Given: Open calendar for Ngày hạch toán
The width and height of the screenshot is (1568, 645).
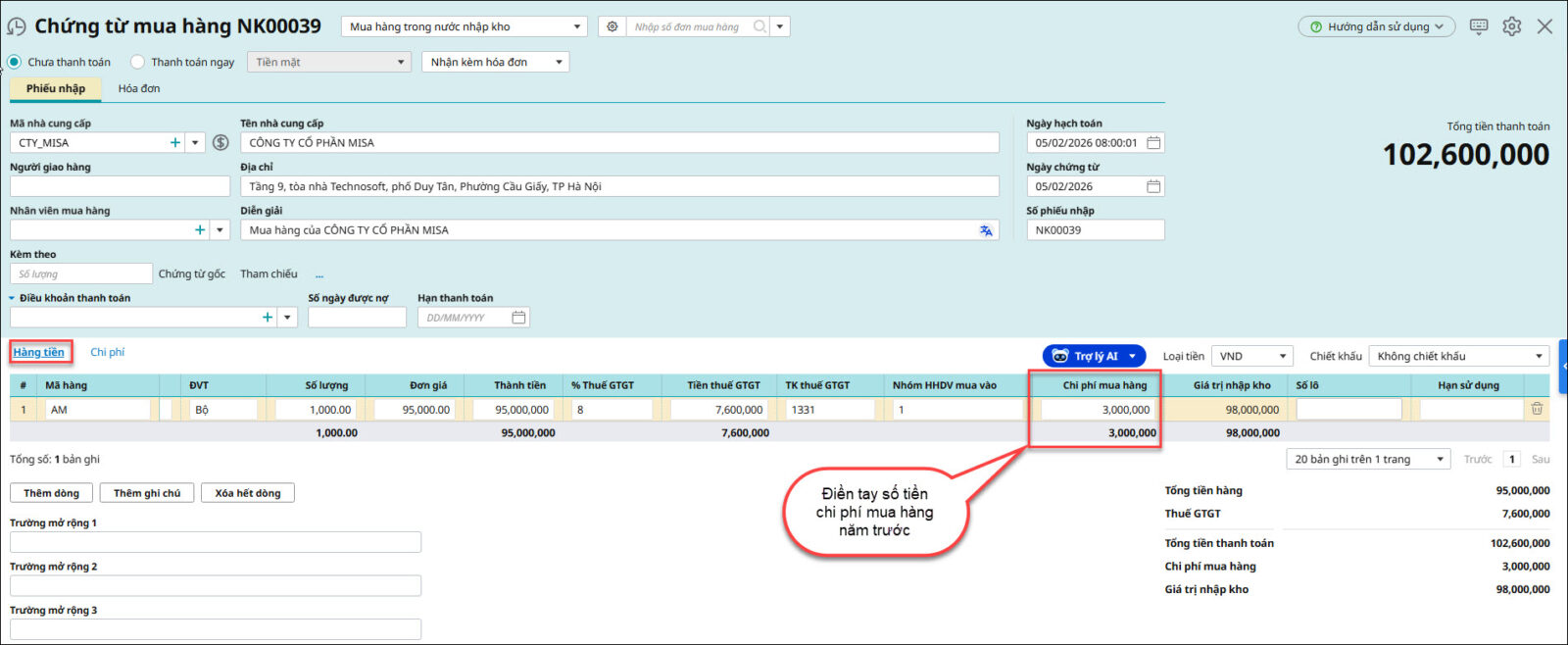Looking at the screenshot, I should [1153, 143].
